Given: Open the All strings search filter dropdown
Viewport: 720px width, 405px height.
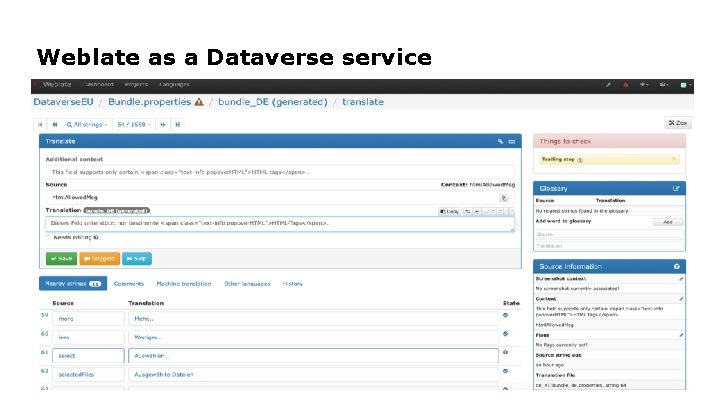Looking at the screenshot, I should coord(87,124).
